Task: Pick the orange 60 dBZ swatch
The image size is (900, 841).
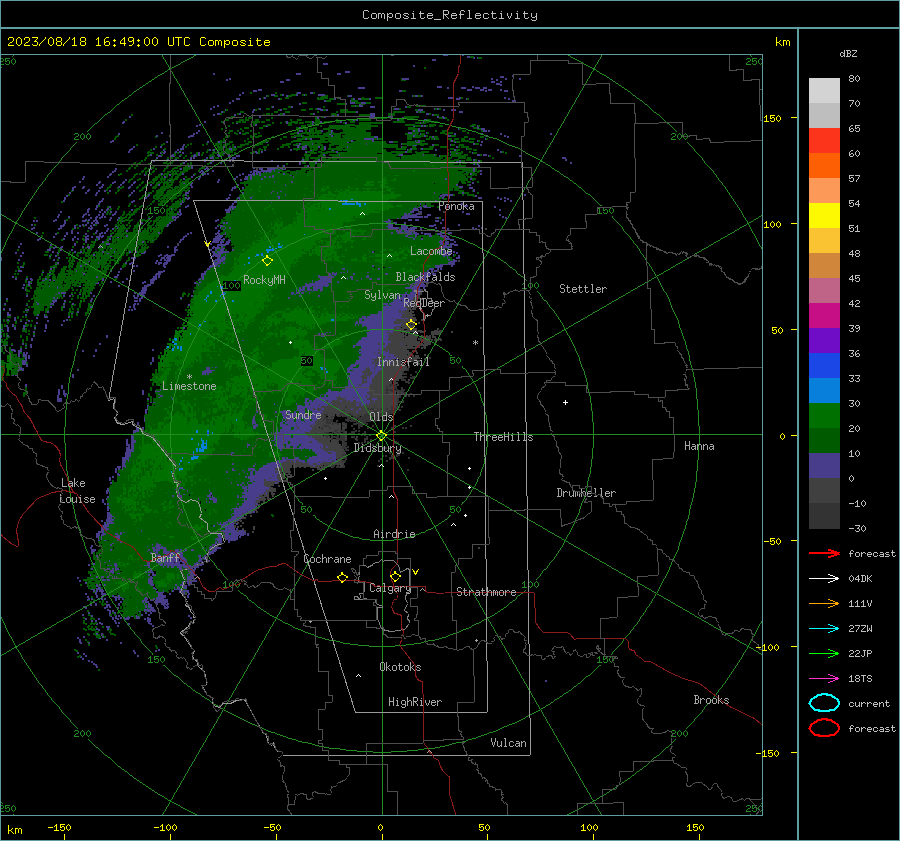Action: click(824, 166)
